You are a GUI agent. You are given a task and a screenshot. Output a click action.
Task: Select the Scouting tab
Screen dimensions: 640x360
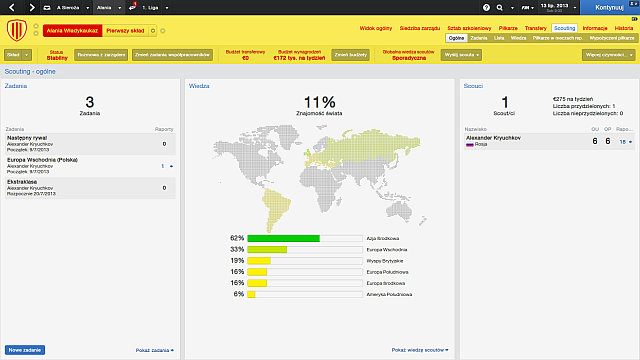pos(564,28)
